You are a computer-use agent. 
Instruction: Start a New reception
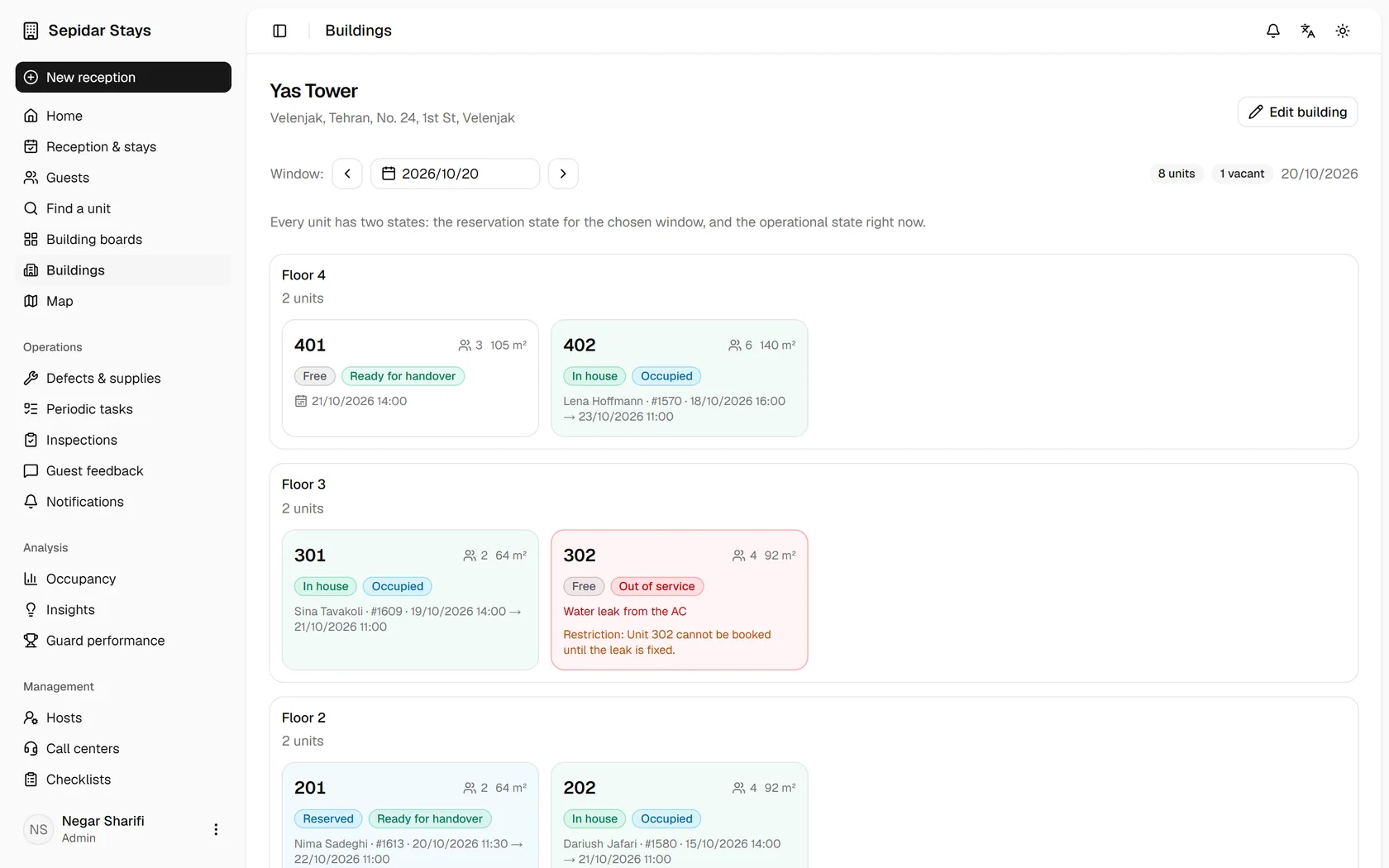pos(123,77)
